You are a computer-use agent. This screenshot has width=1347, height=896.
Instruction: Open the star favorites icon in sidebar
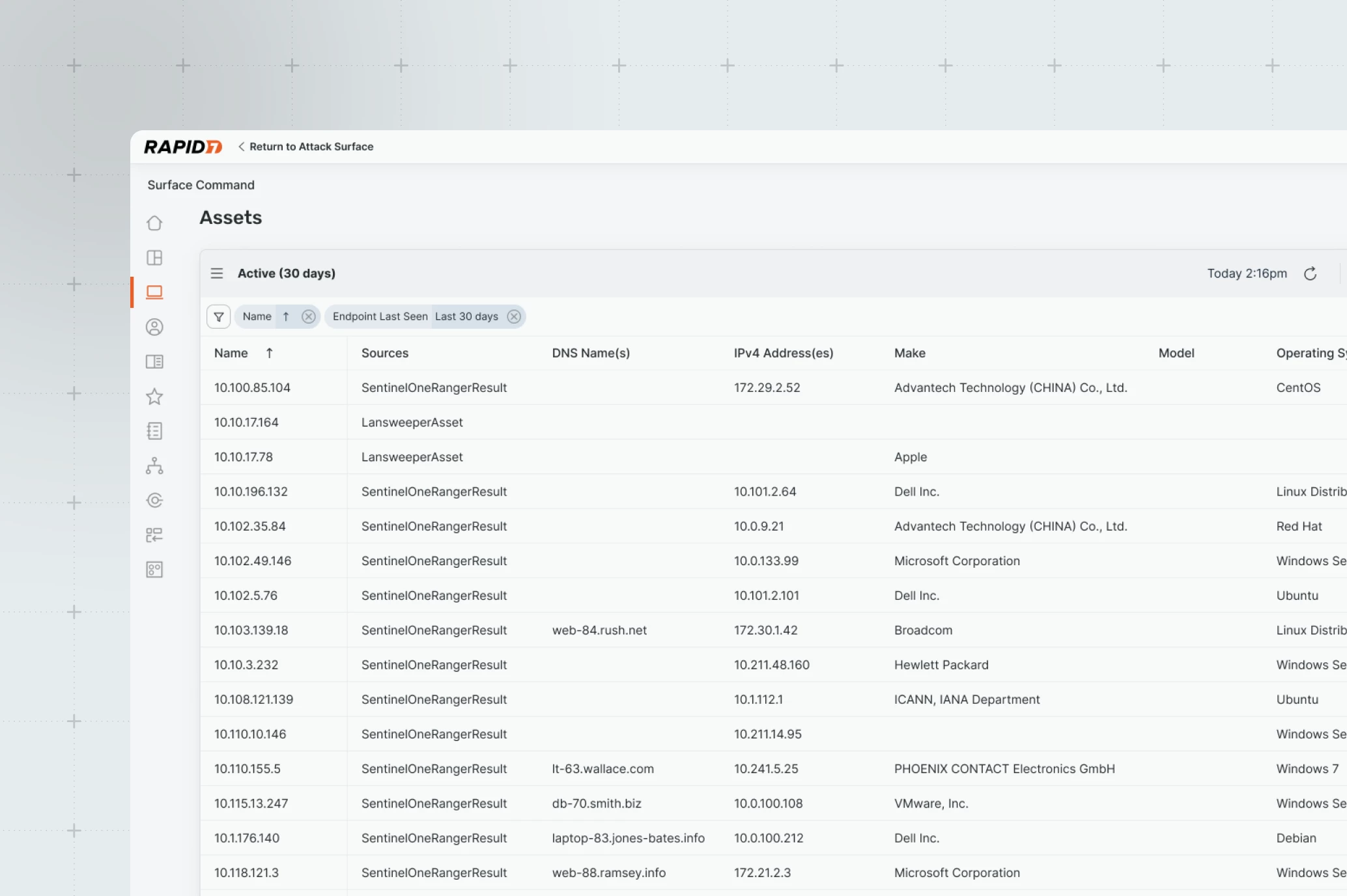pyautogui.click(x=154, y=396)
